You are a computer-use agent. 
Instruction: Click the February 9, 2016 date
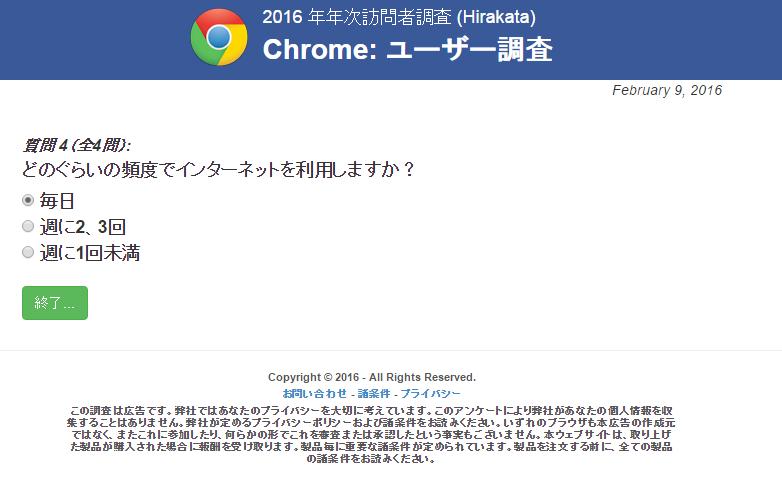pyautogui.click(x=666, y=90)
